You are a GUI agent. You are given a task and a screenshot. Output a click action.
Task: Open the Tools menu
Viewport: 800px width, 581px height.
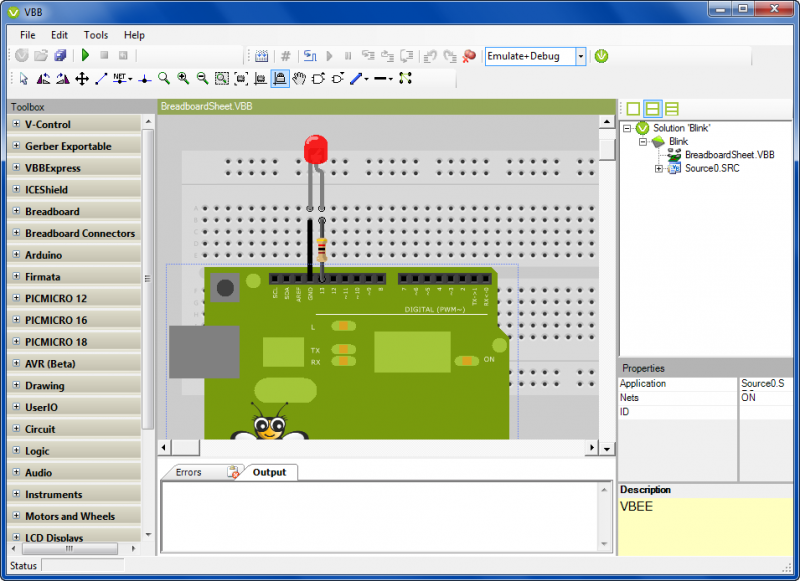point(96,35)
